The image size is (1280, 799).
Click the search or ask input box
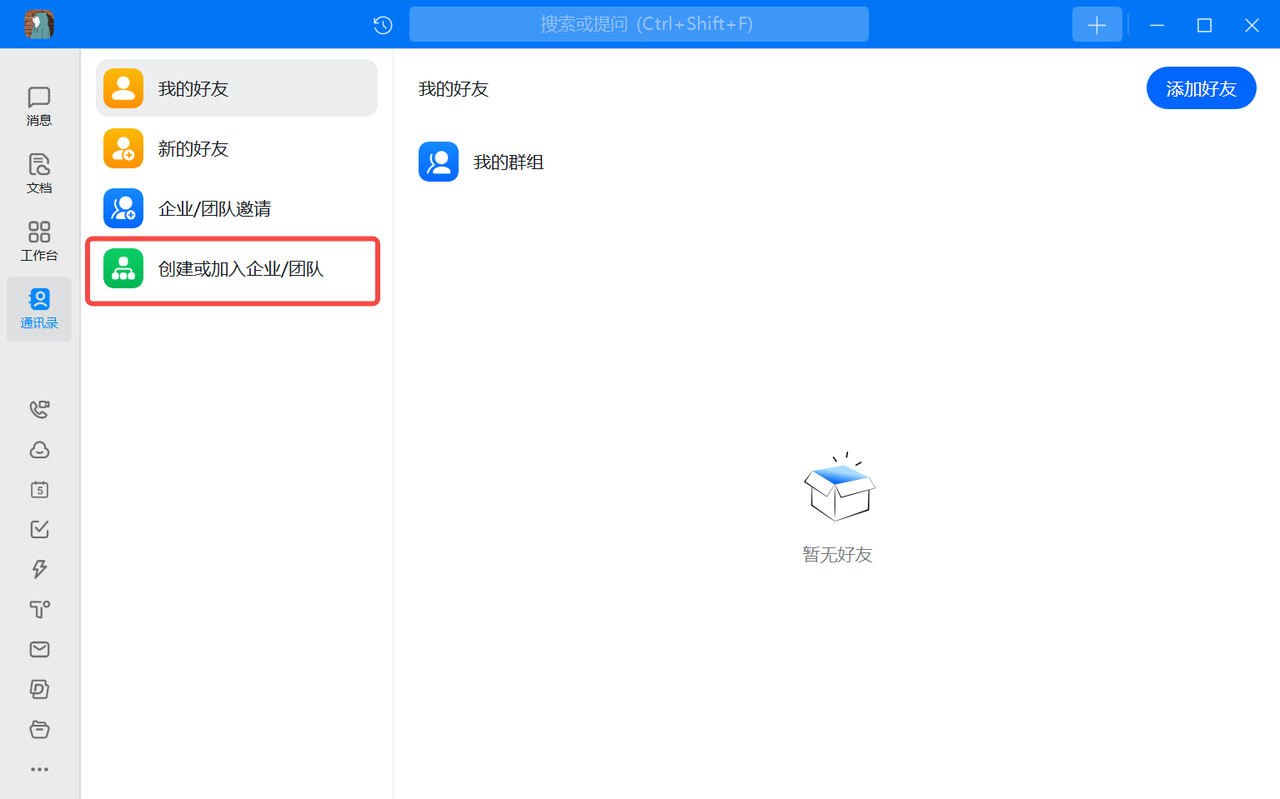pos(638,24)
